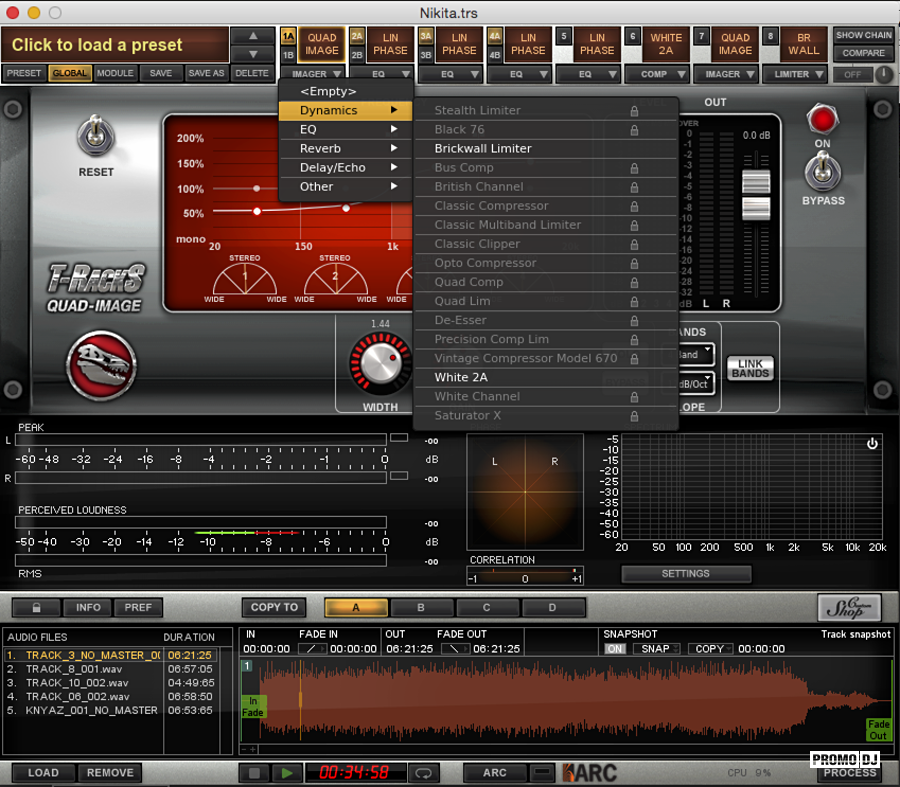This screenshot has width=900, height=787.
Task: Select TRACK_8_001.wav in audio files list
Action: click(110, 669)
